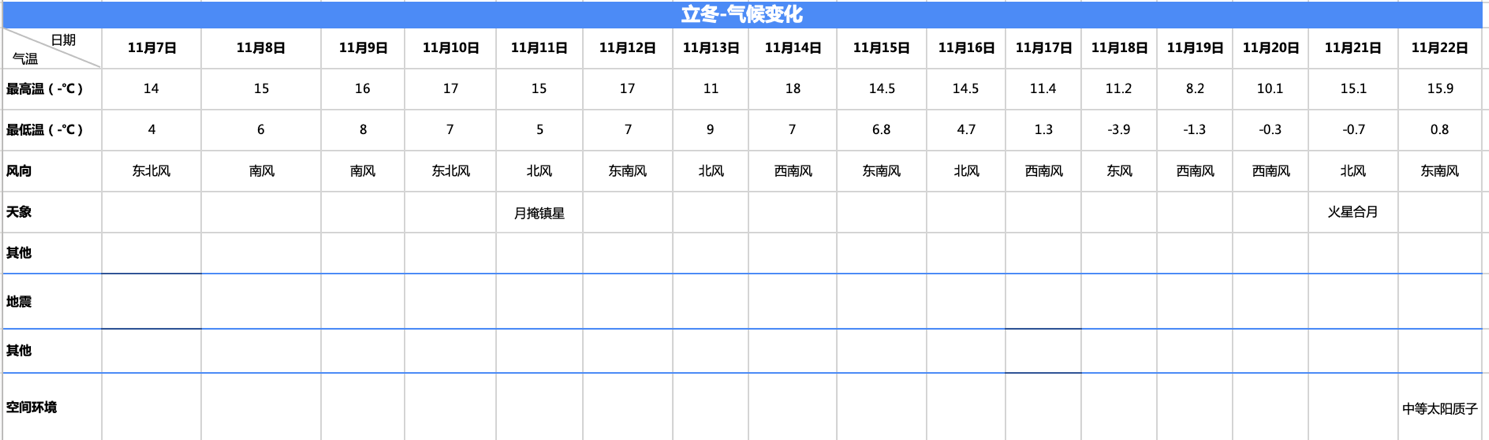Click the 火星合月 cell
This screenshot has height=440, width=1489.
tap(1353, 212)
